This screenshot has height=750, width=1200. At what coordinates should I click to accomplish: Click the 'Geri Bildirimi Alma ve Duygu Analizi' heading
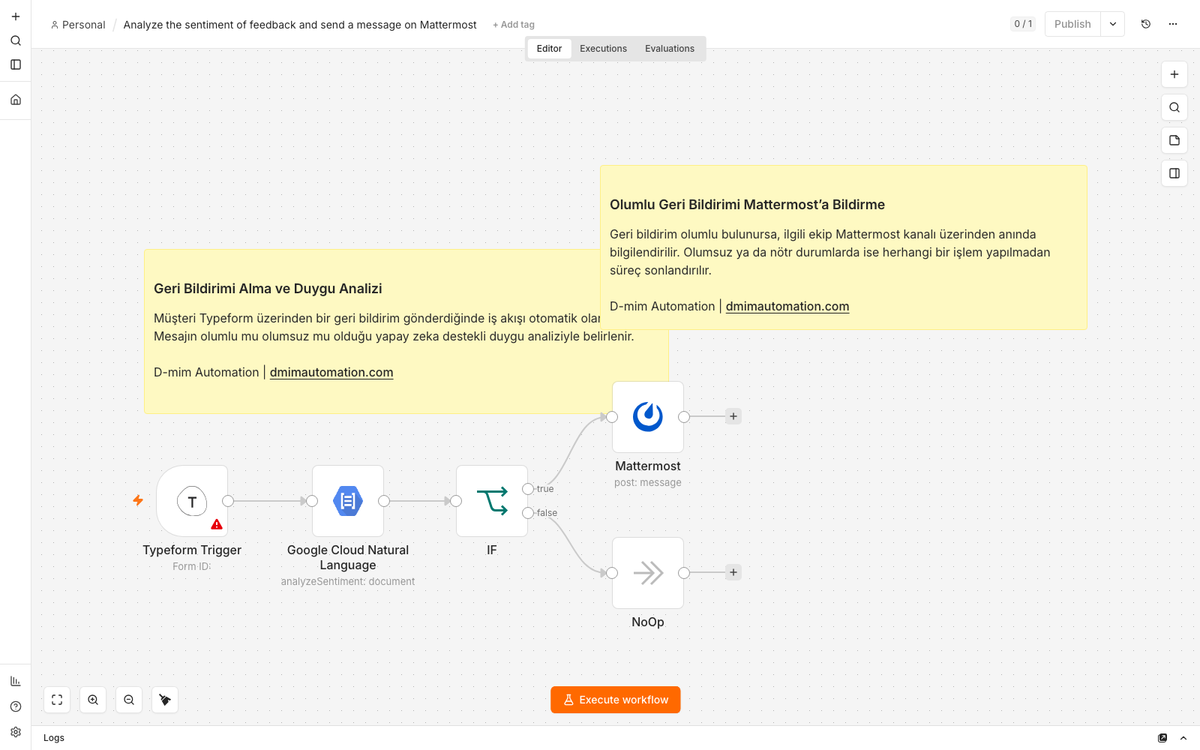[268, 289]
